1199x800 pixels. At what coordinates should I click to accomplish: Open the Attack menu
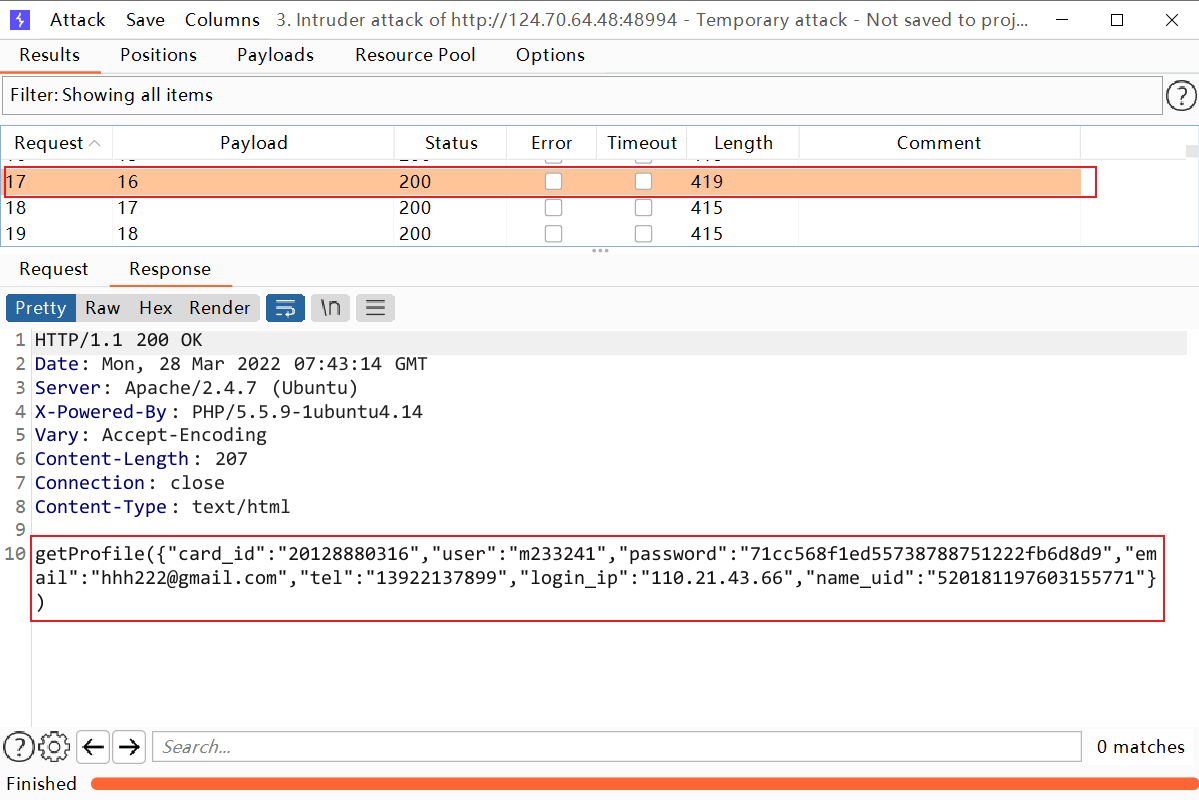point(77,20)
